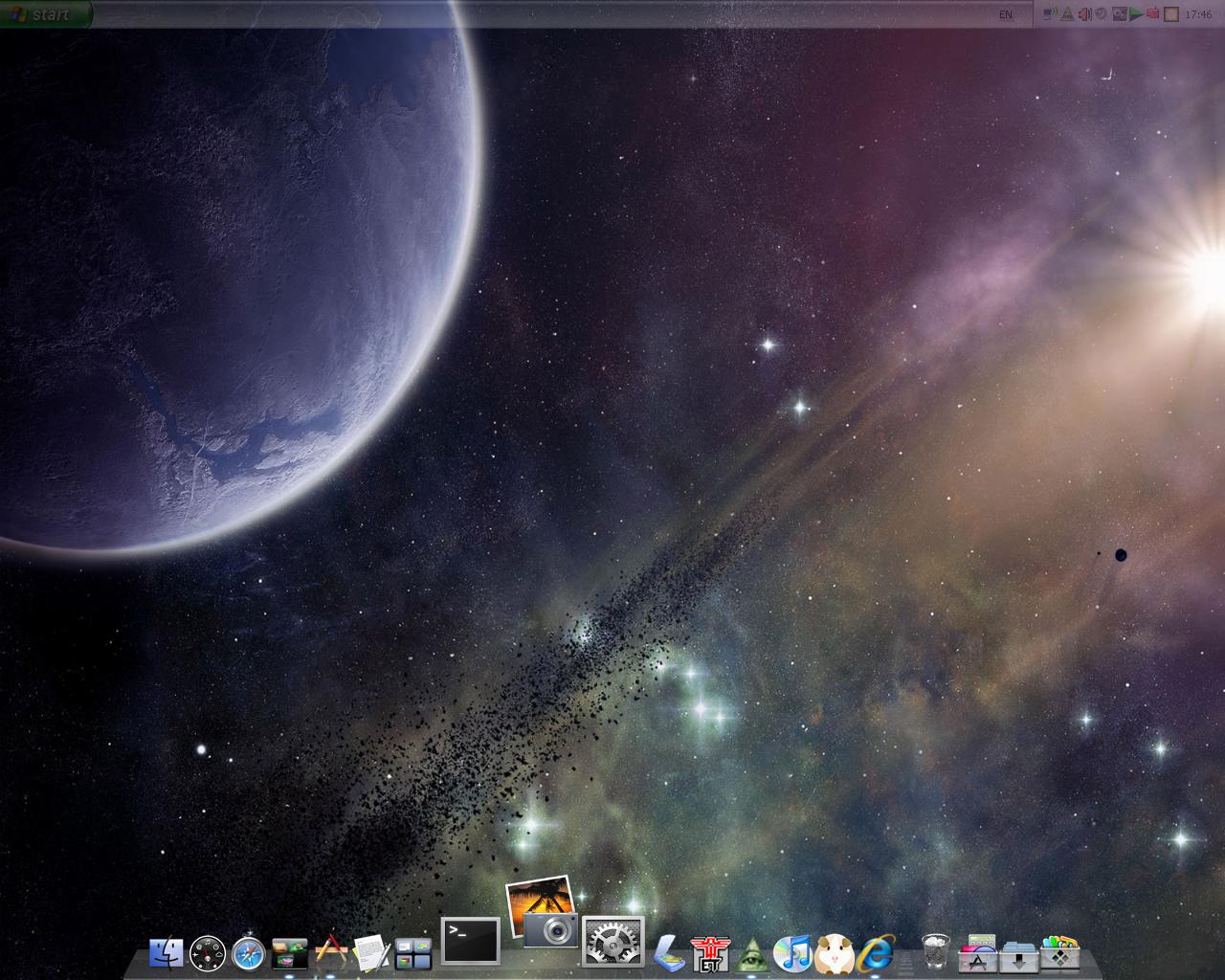Launch the guinea pig app icon

tap(834, 952)
